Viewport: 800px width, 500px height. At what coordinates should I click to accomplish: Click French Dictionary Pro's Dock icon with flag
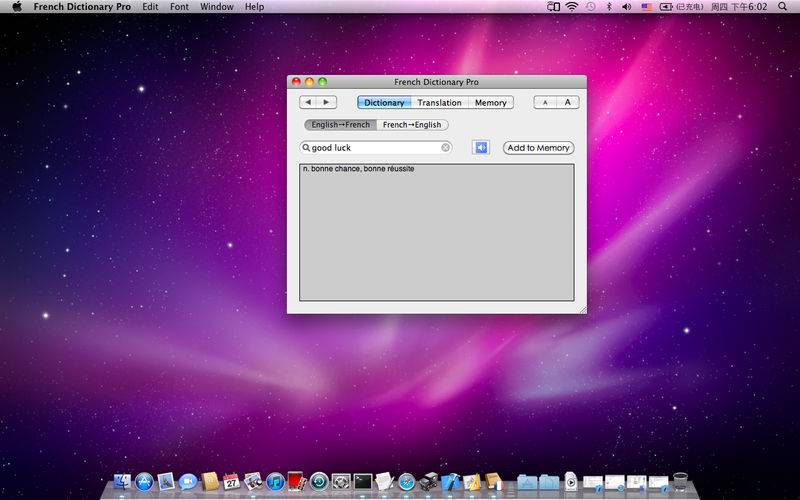click(493, 482)
